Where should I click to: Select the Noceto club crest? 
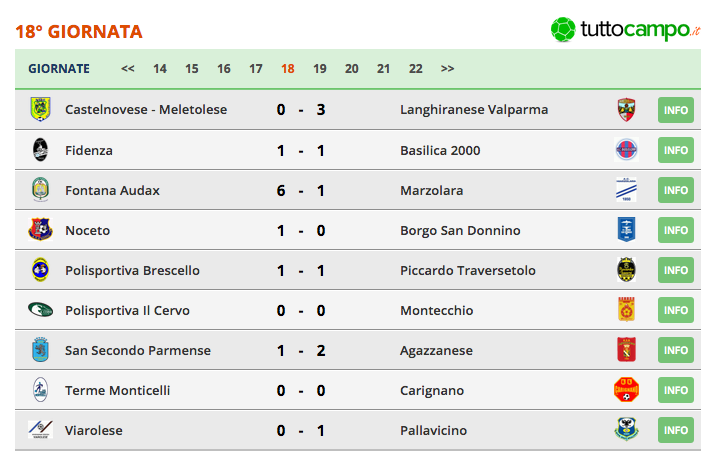pos(40,229)
